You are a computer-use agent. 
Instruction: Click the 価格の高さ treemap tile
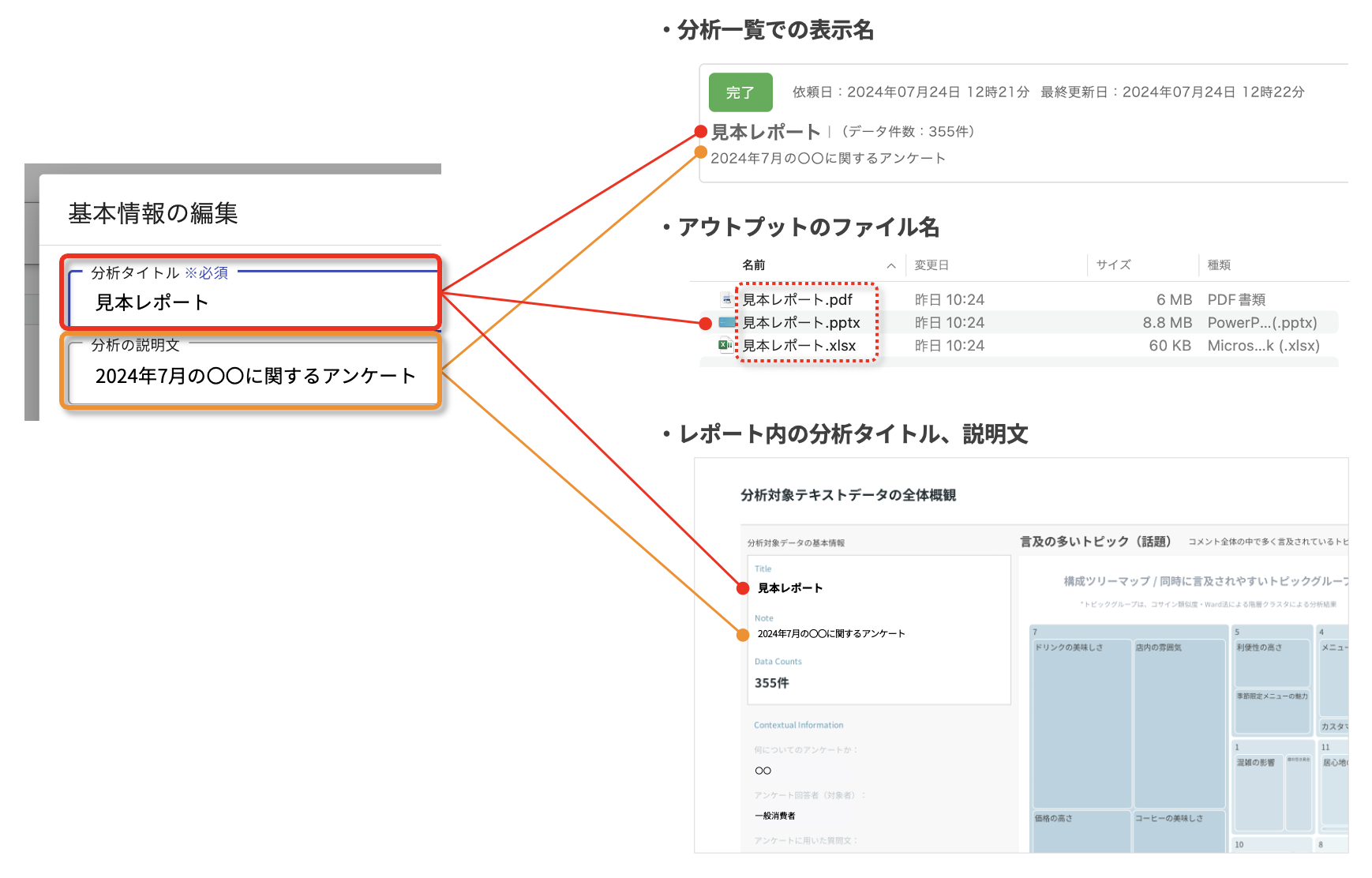[x=1081, y=833]
